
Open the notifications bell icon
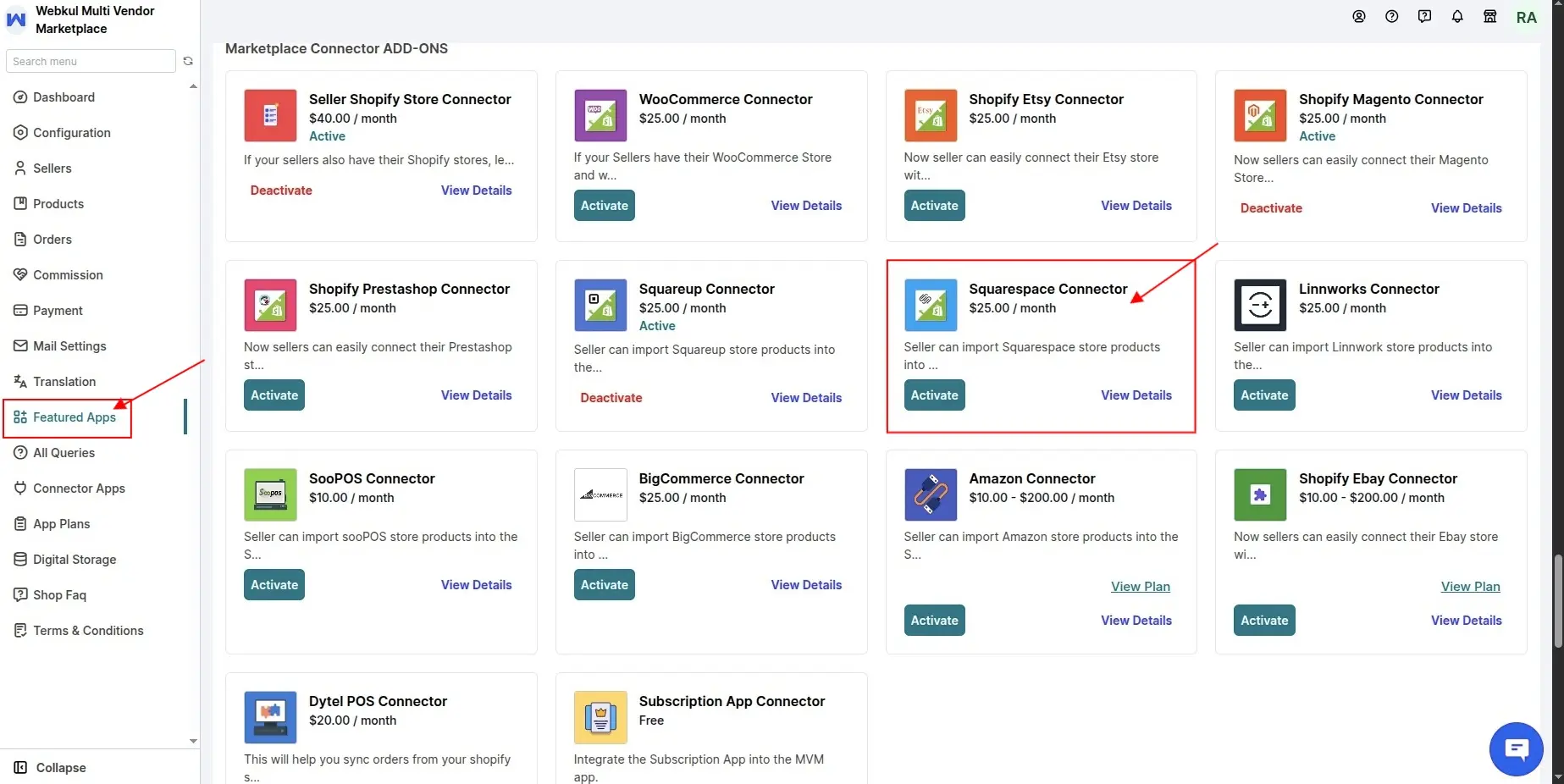[x=1457, y=17]
